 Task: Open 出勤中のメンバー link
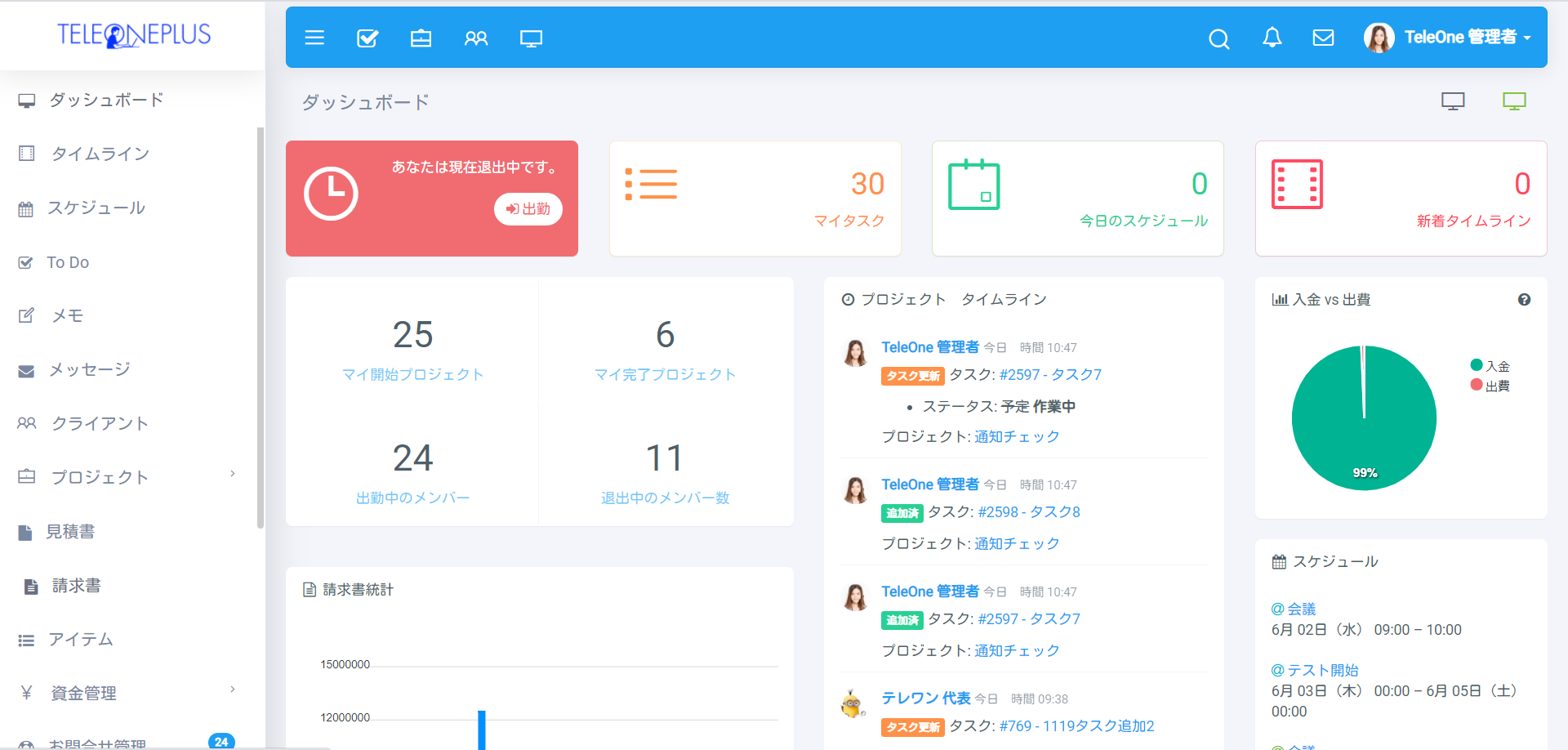coord(412,498)
